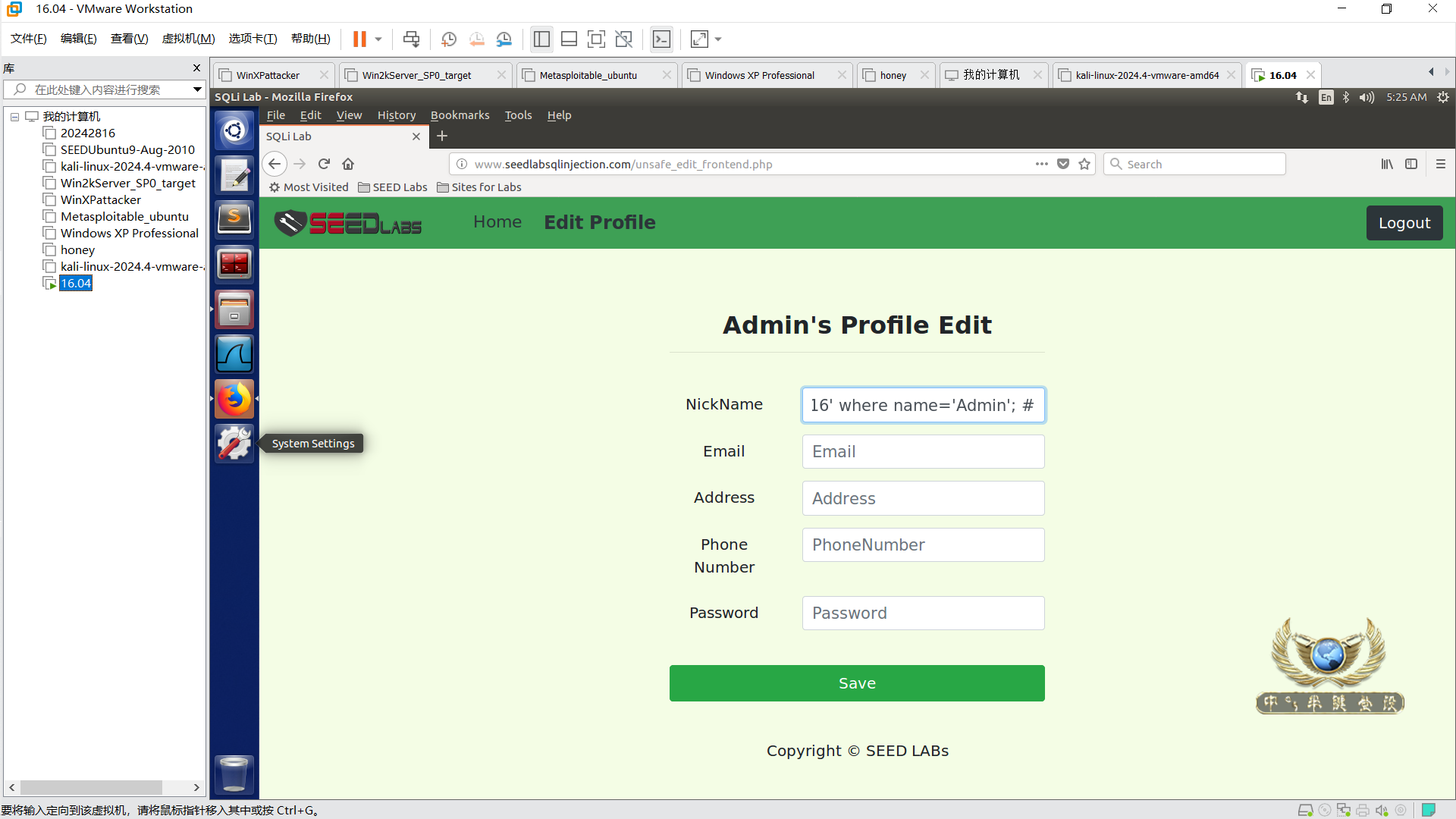Viewport: 1456px width, 819px height.
Task: Click the Email input field
Action: click(x=923, y=452)
